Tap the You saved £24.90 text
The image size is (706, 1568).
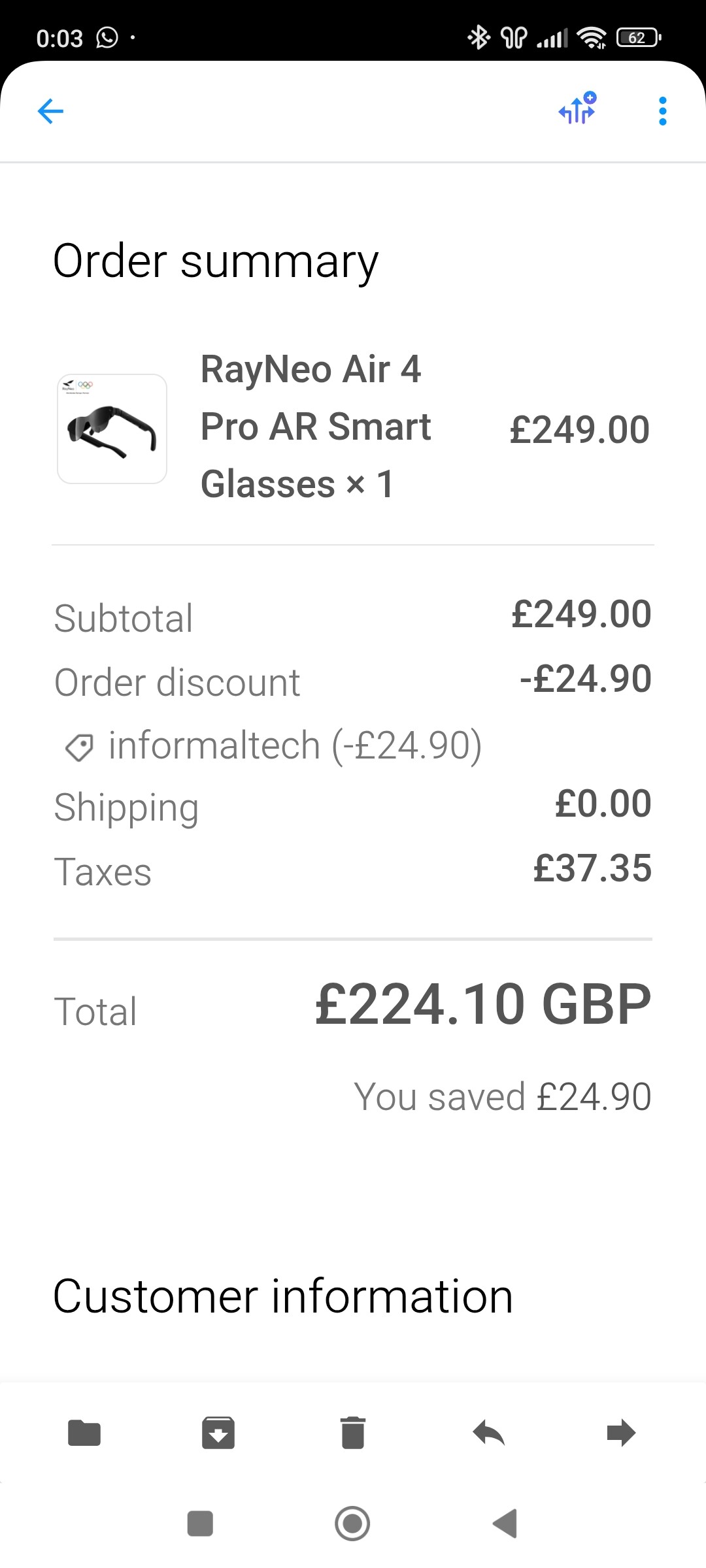coord(502,1096)
